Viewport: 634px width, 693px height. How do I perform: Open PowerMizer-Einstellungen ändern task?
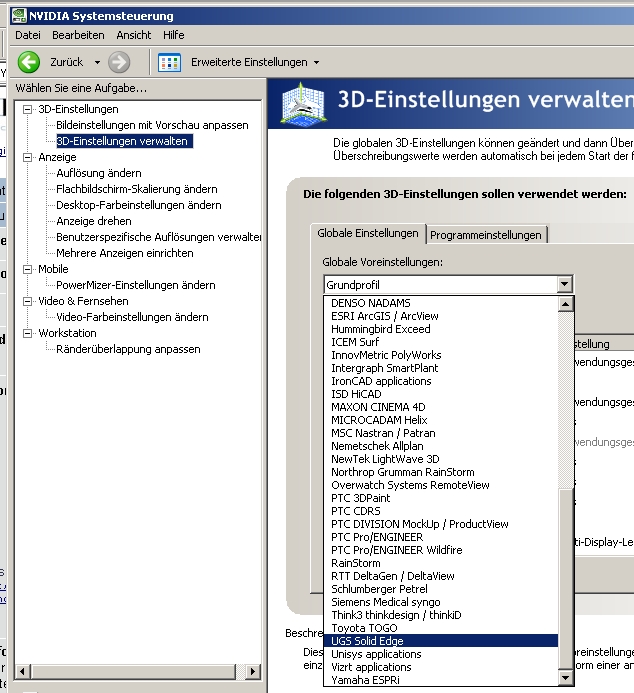(136, 285)
